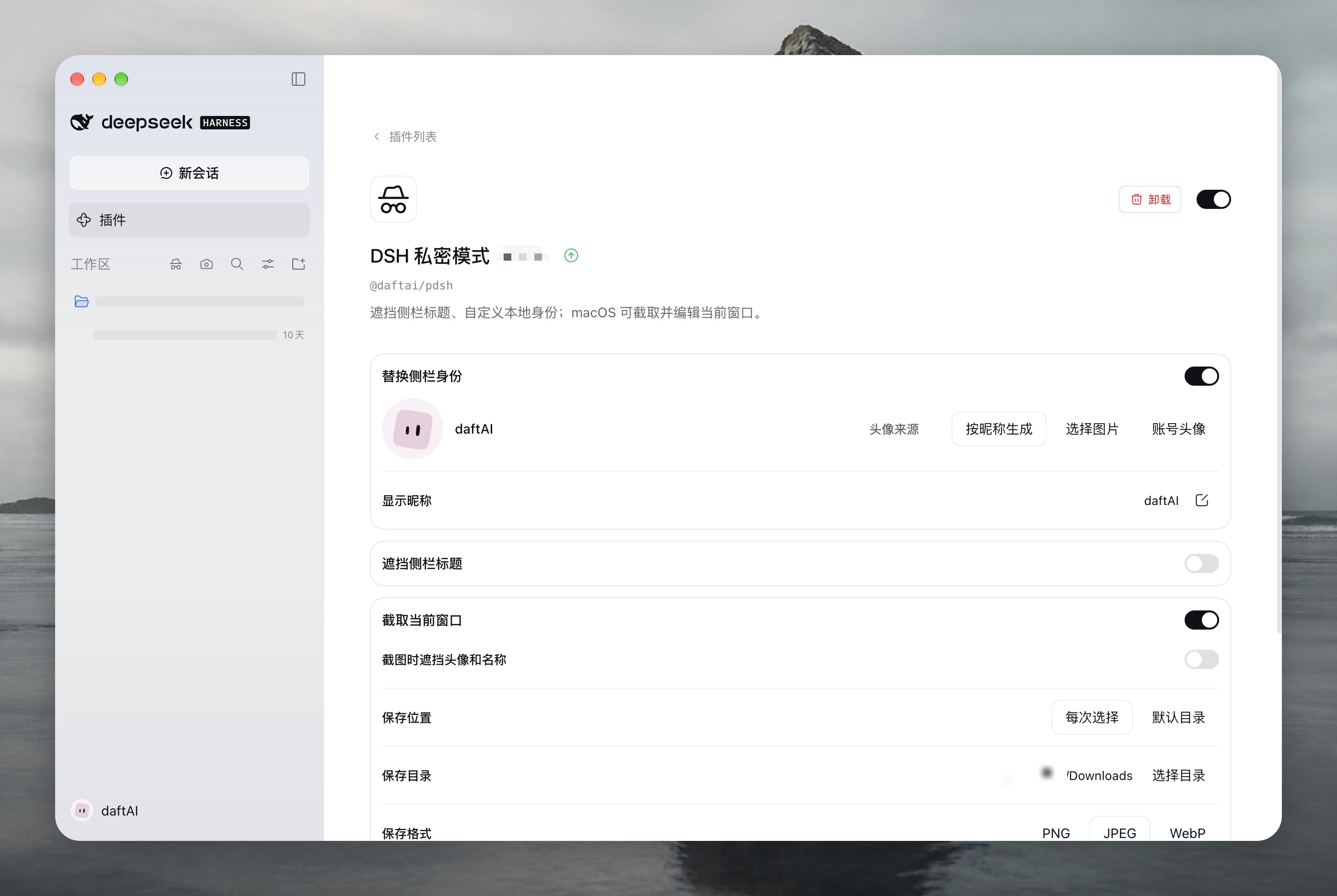Image resolution: width=1337 pixels, height=896 pixels.
Task: Open search from workspace magnifier icon
Action: point(237,264)
